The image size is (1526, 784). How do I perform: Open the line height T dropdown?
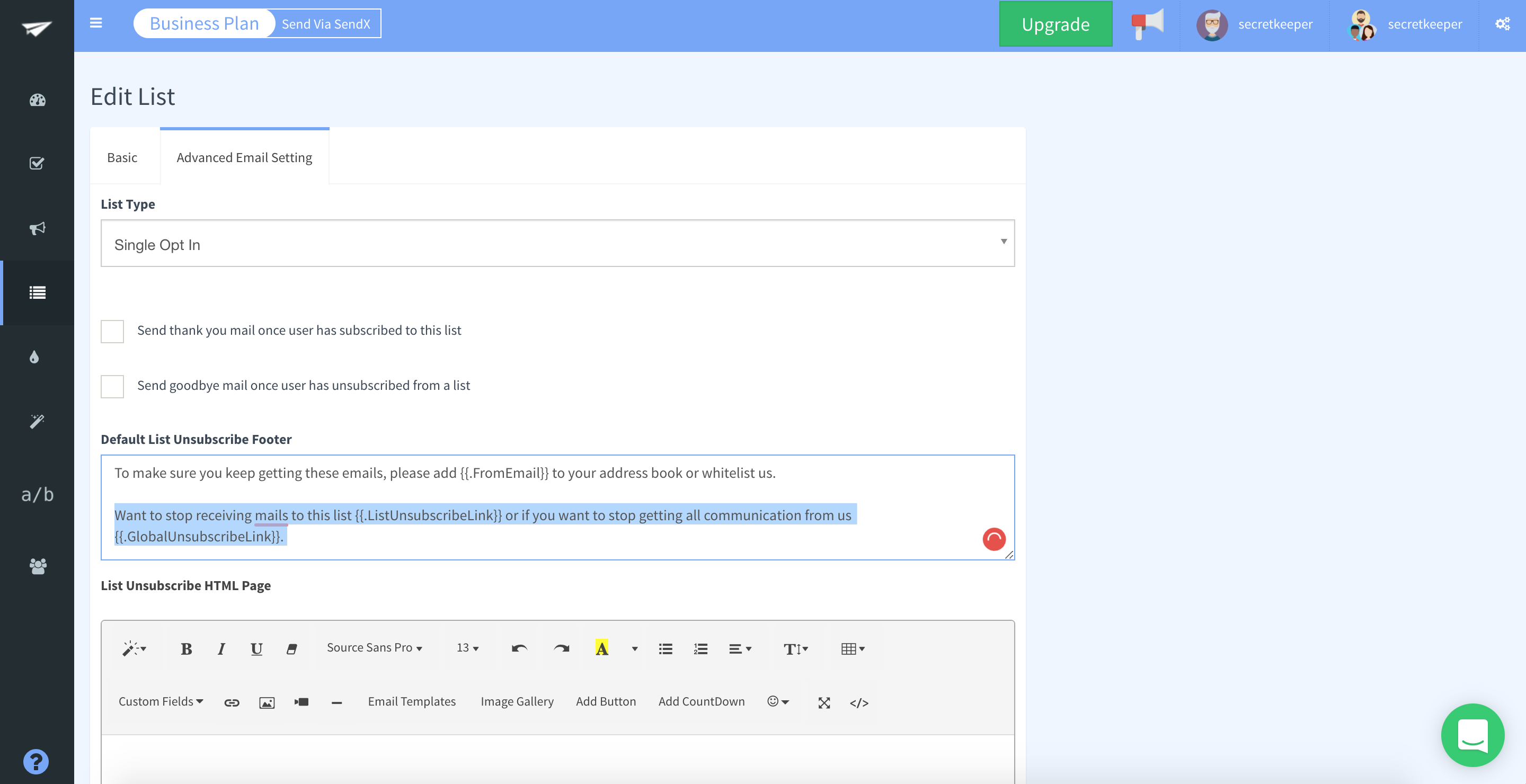pyautogui.click(x=795, y=649)
